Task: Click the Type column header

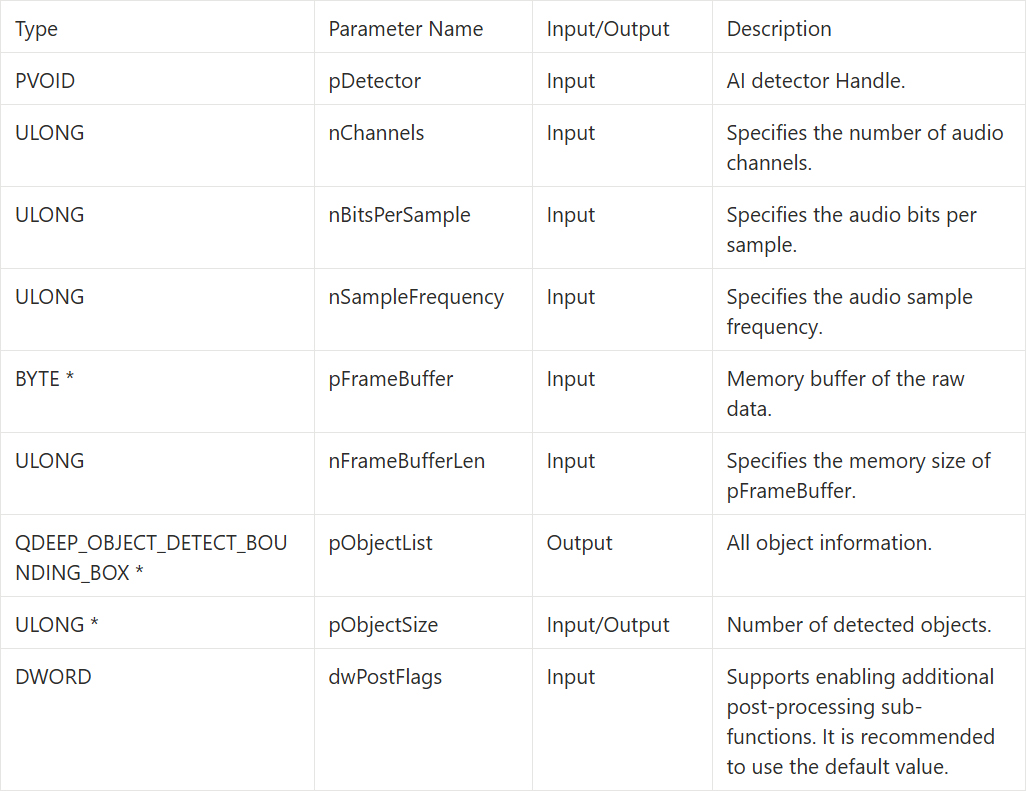Action: point(37,29)
